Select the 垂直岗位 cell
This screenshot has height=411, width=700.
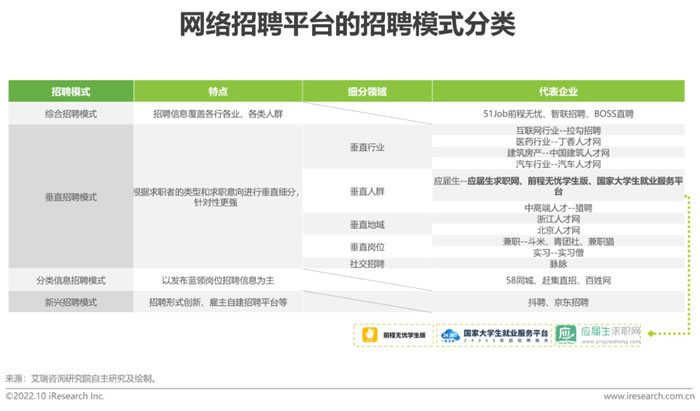367,246
